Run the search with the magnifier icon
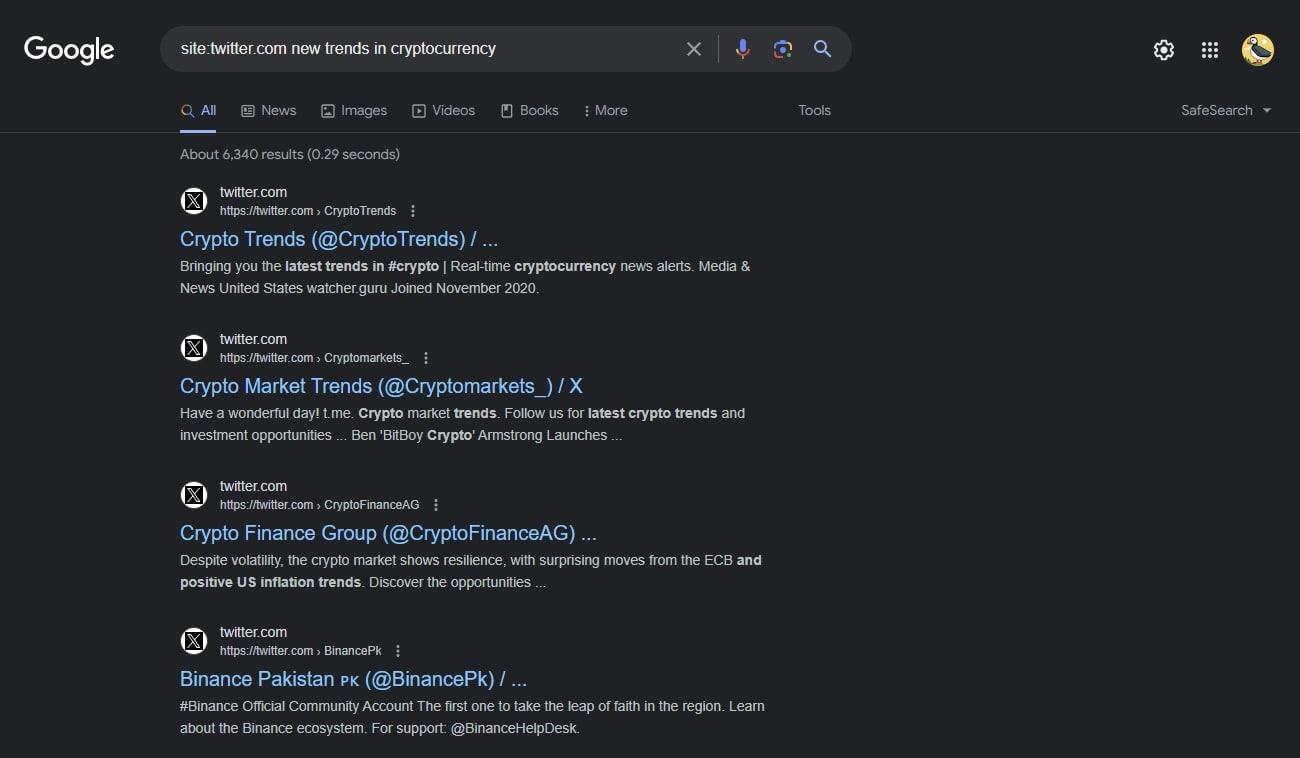 point(822,48)
